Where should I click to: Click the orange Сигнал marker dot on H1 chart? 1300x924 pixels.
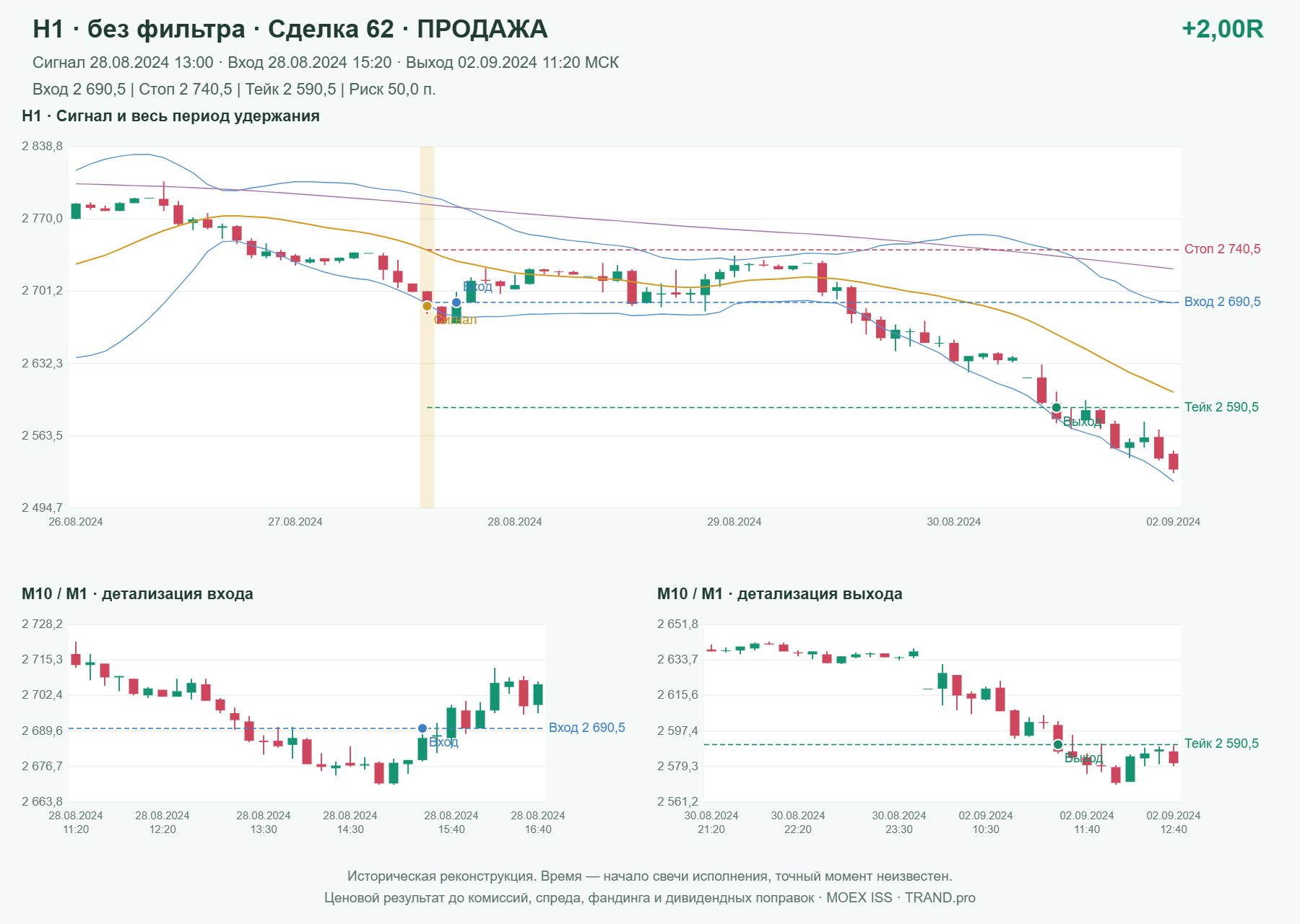tap(427, 306)
